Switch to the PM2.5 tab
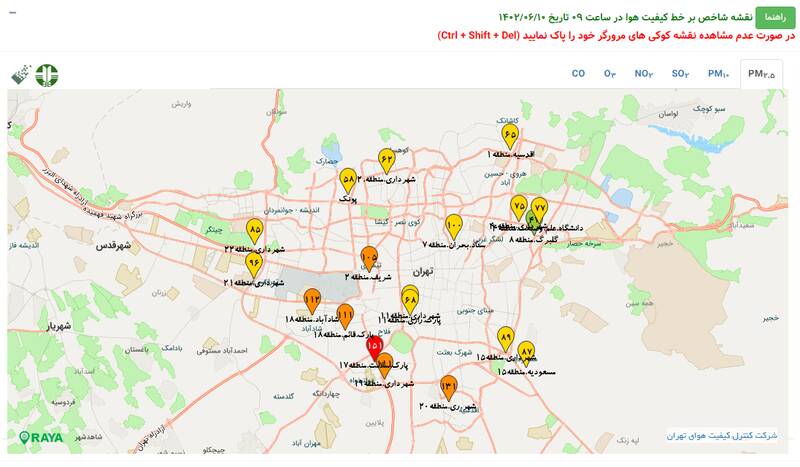The height and width of the screenshot is (467, 800). coord(761,74)
